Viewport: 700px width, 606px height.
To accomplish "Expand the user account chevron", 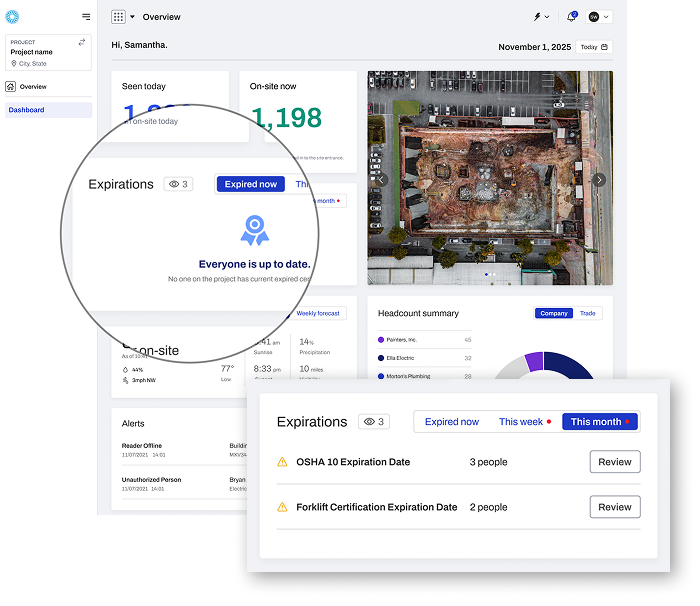I will (x=606, y=17).
